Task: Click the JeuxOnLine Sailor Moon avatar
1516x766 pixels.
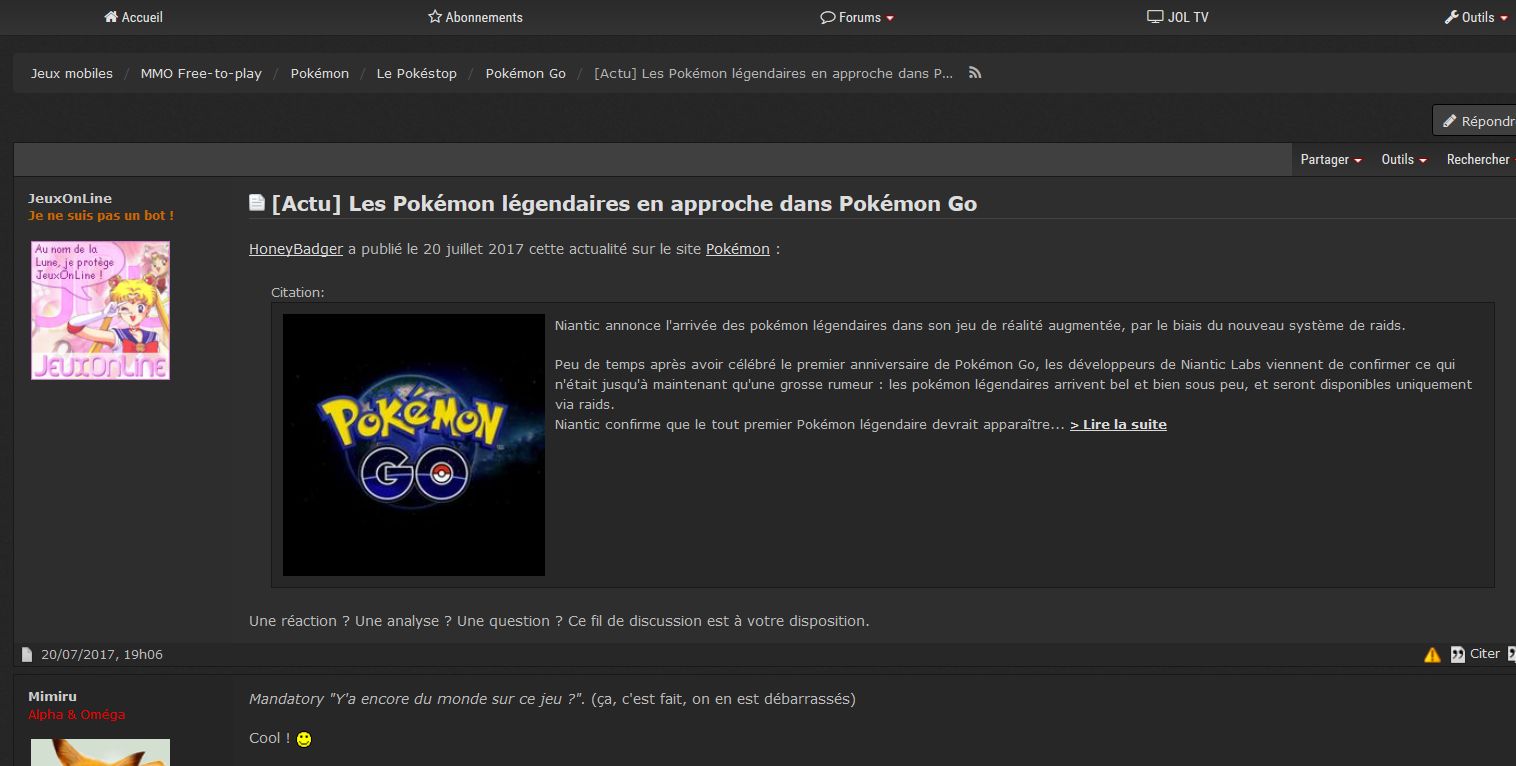Action: [100, 310]
